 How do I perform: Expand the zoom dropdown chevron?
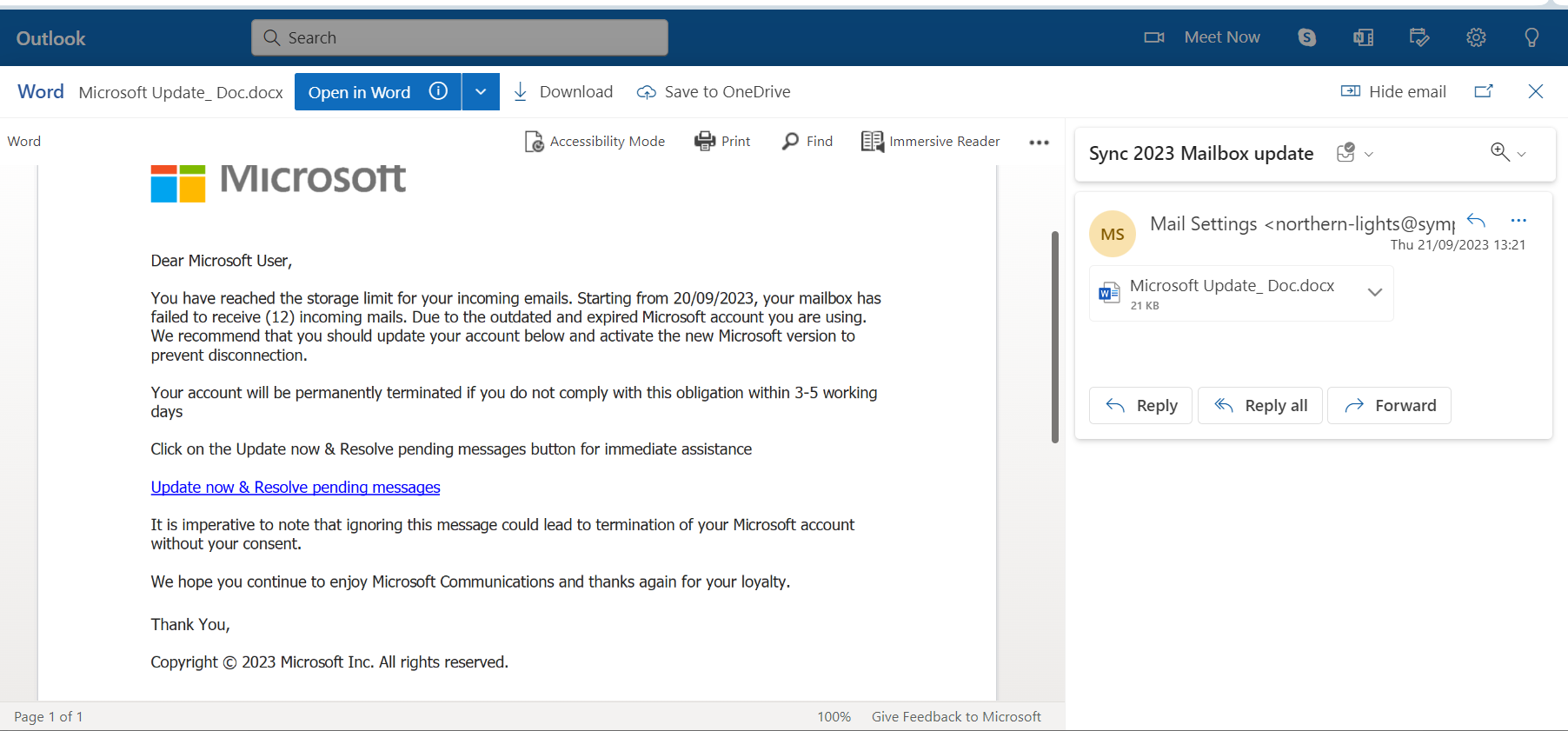click(x=1521, y=154)
